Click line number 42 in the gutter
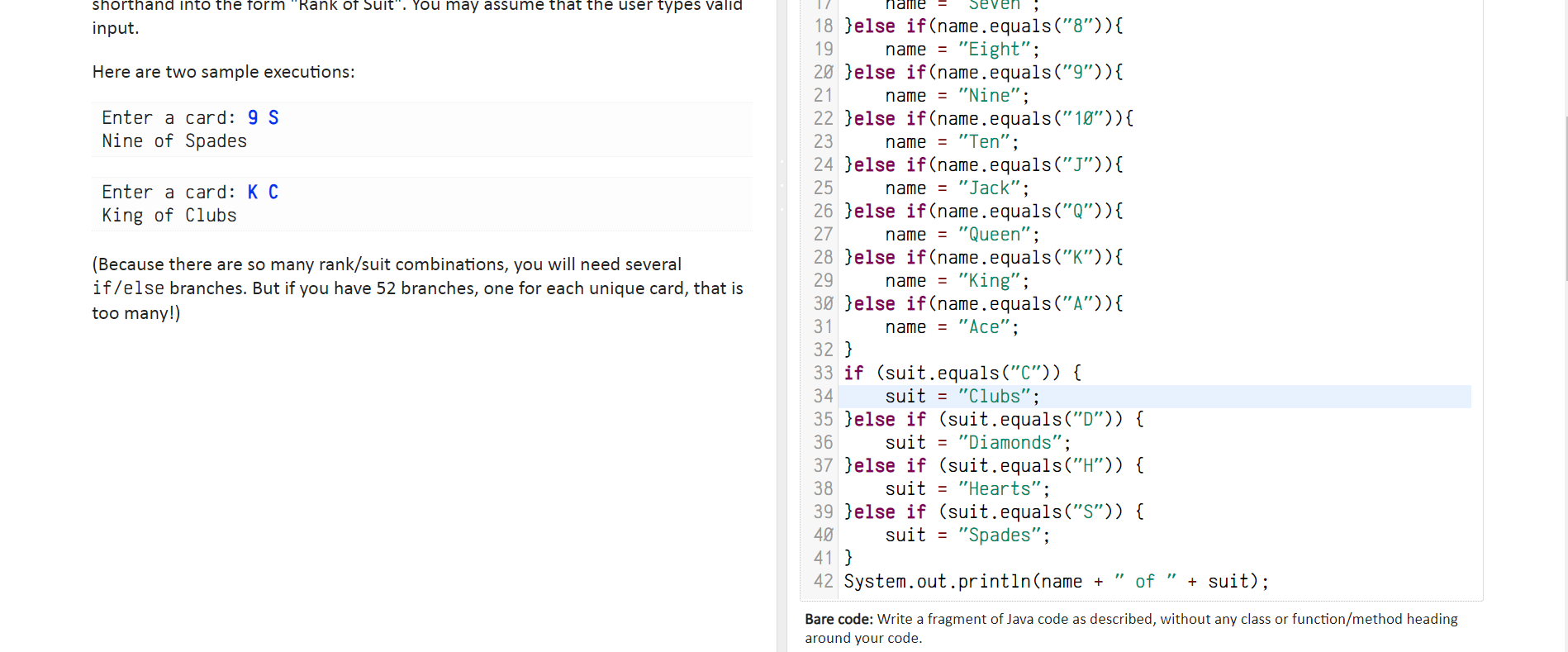 [x=823, y=581]
